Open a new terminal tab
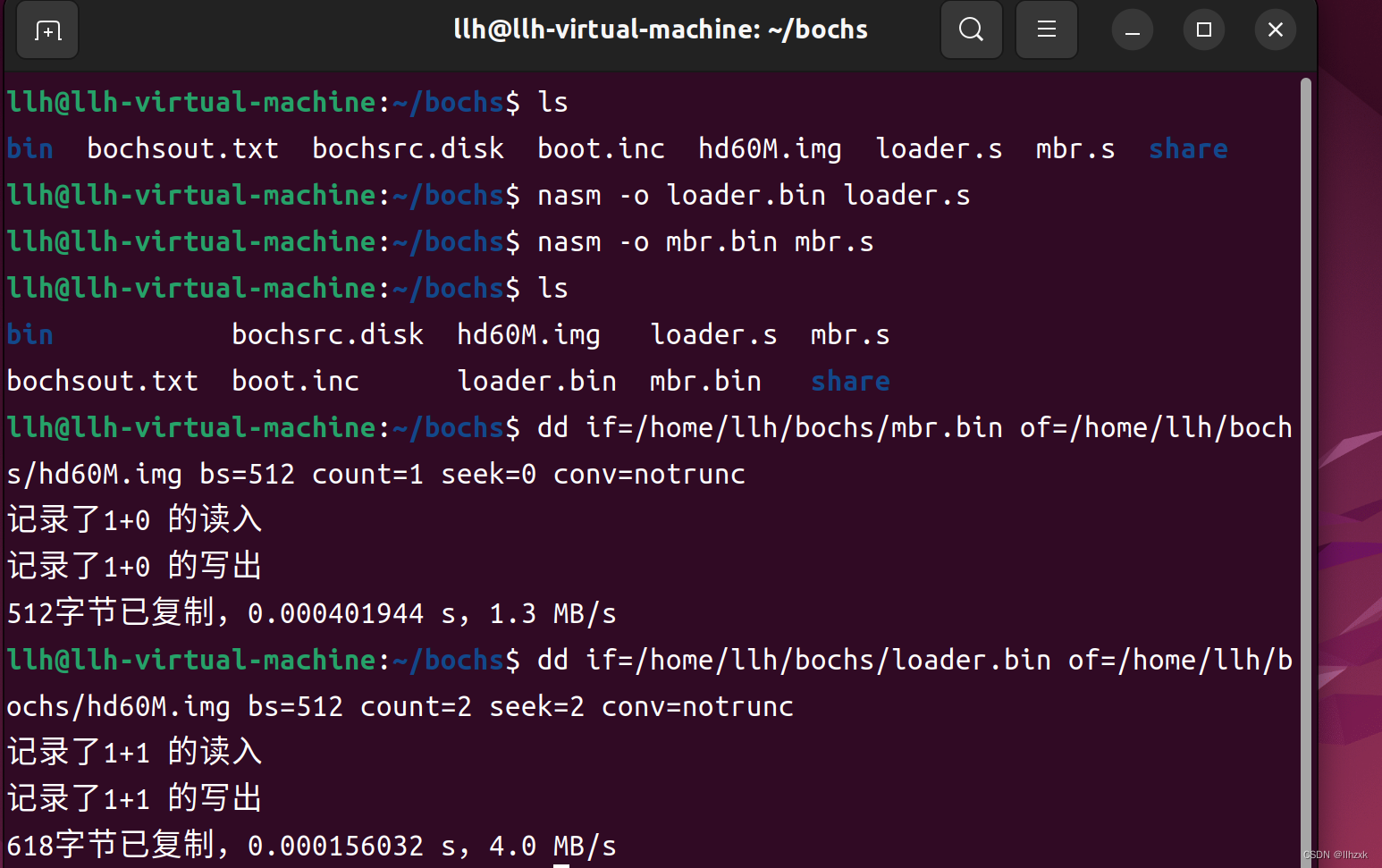Screen dimensions: 1382x868 coord(47,30)
